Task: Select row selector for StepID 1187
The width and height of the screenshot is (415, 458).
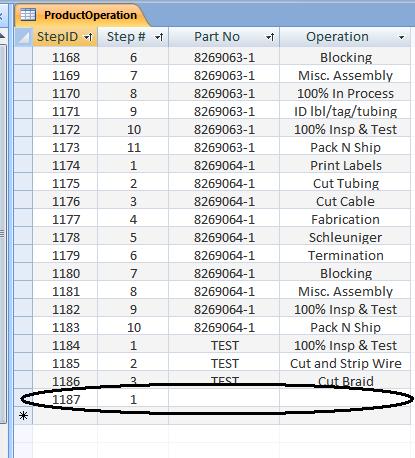Action: click(23, 399)
